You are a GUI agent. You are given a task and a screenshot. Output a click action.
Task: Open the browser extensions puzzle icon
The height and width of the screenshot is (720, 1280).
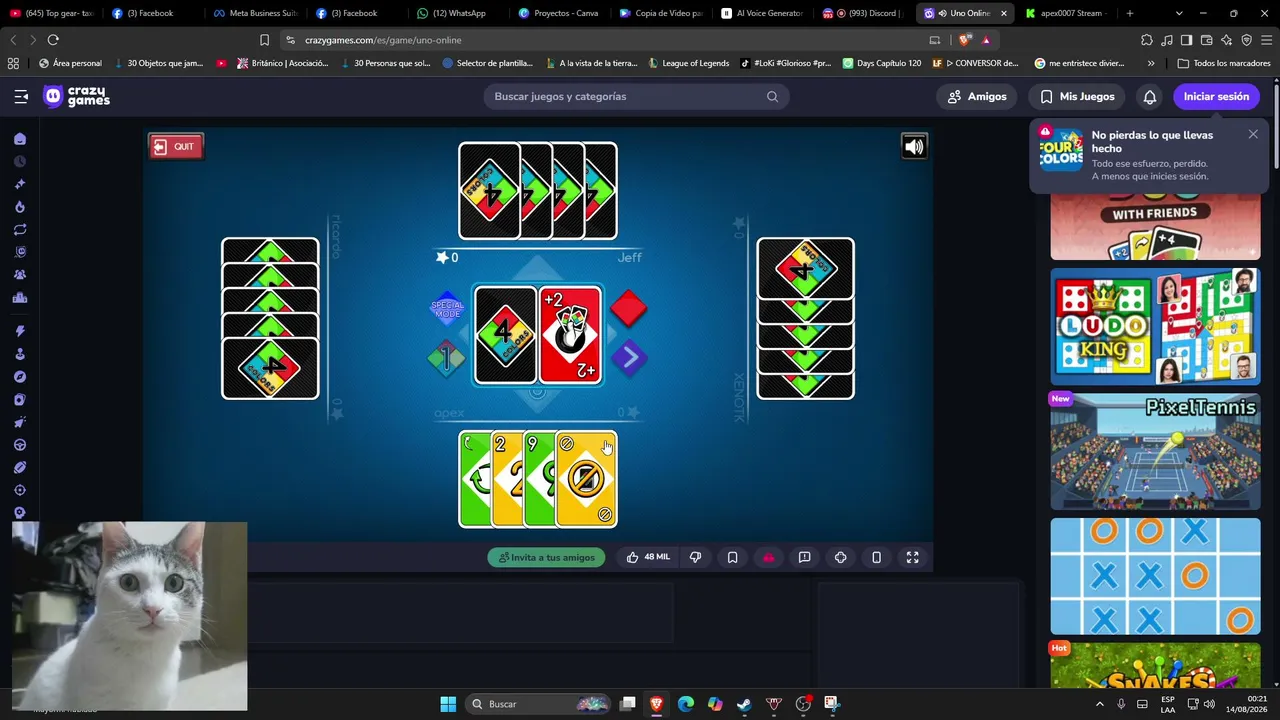click(1147, 40)
